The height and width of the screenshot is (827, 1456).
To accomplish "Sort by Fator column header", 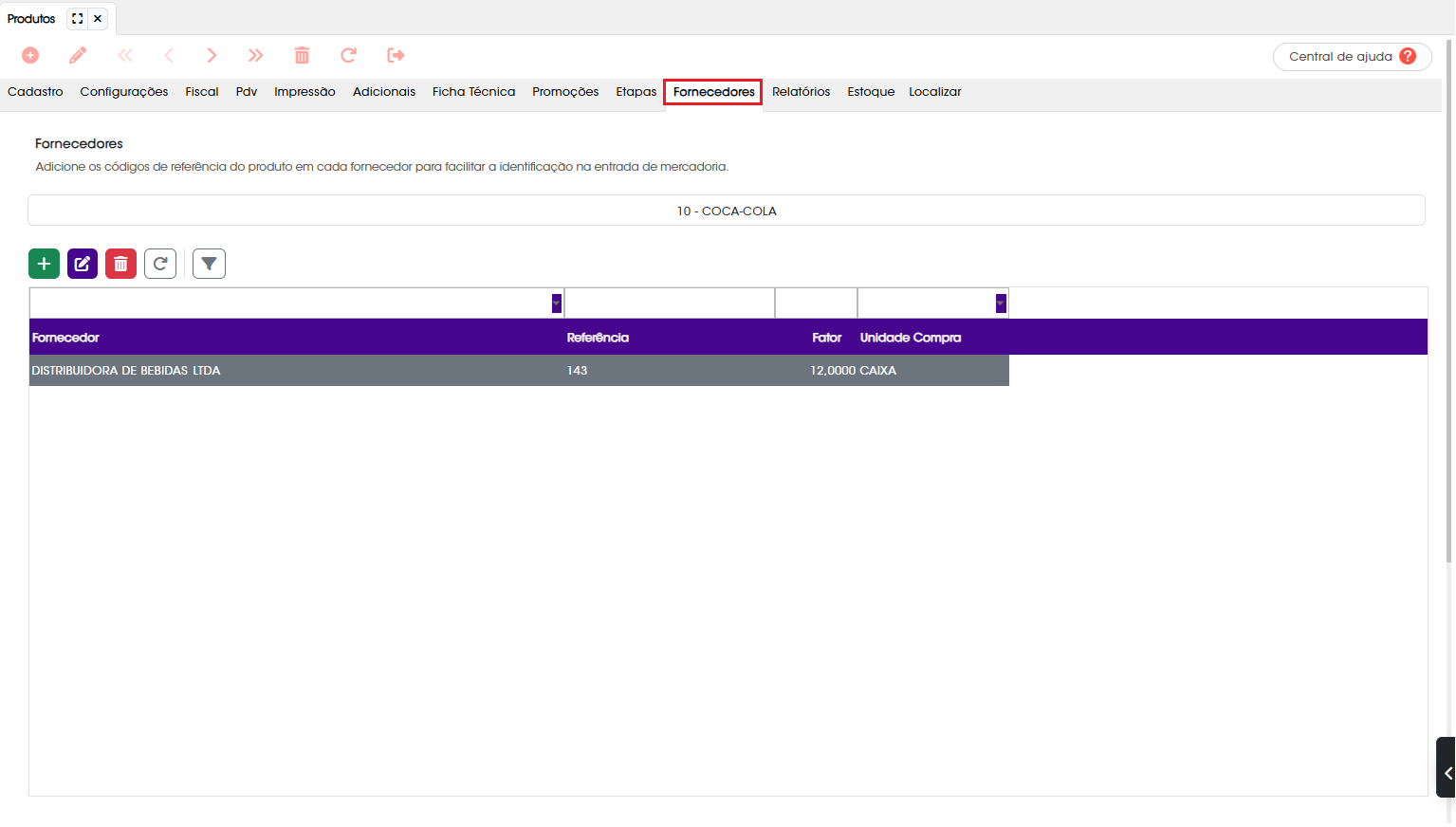I will coord(827,338).
